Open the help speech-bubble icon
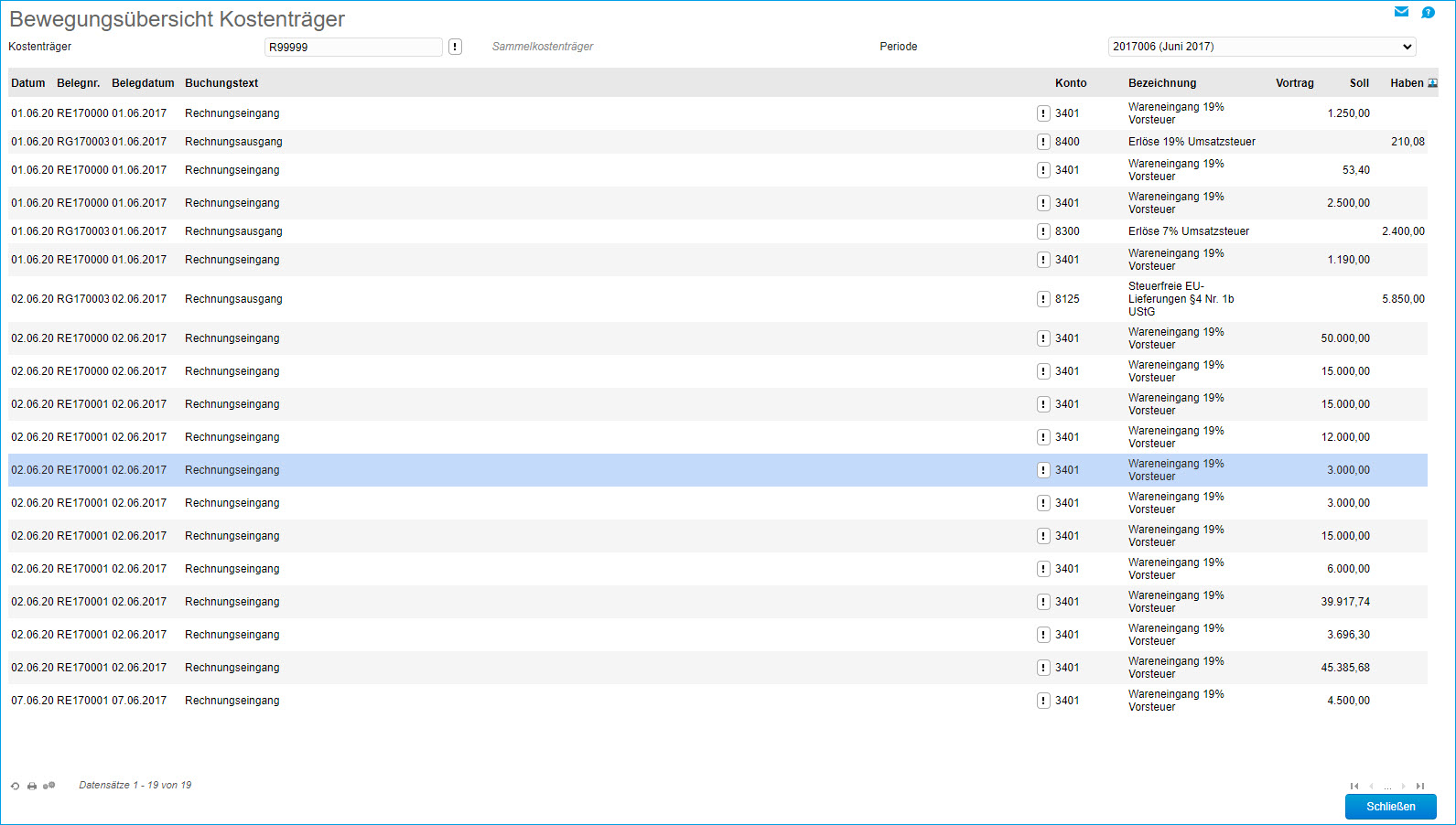1456x825 pixels. pyautogui.click(x=1428, y=12)
